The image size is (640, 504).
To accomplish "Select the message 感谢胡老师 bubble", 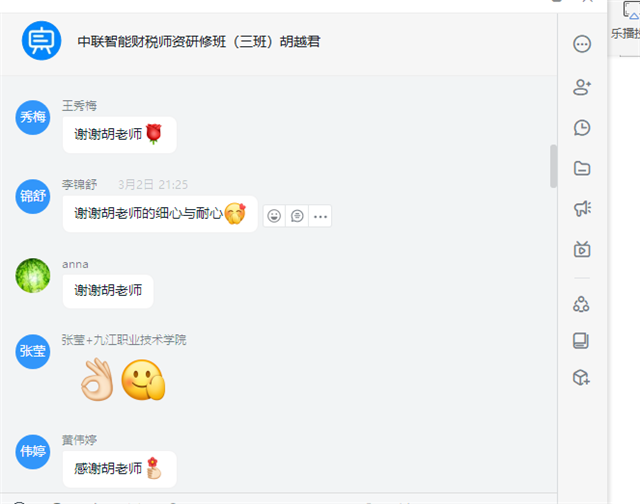I will tap(120, 469).
